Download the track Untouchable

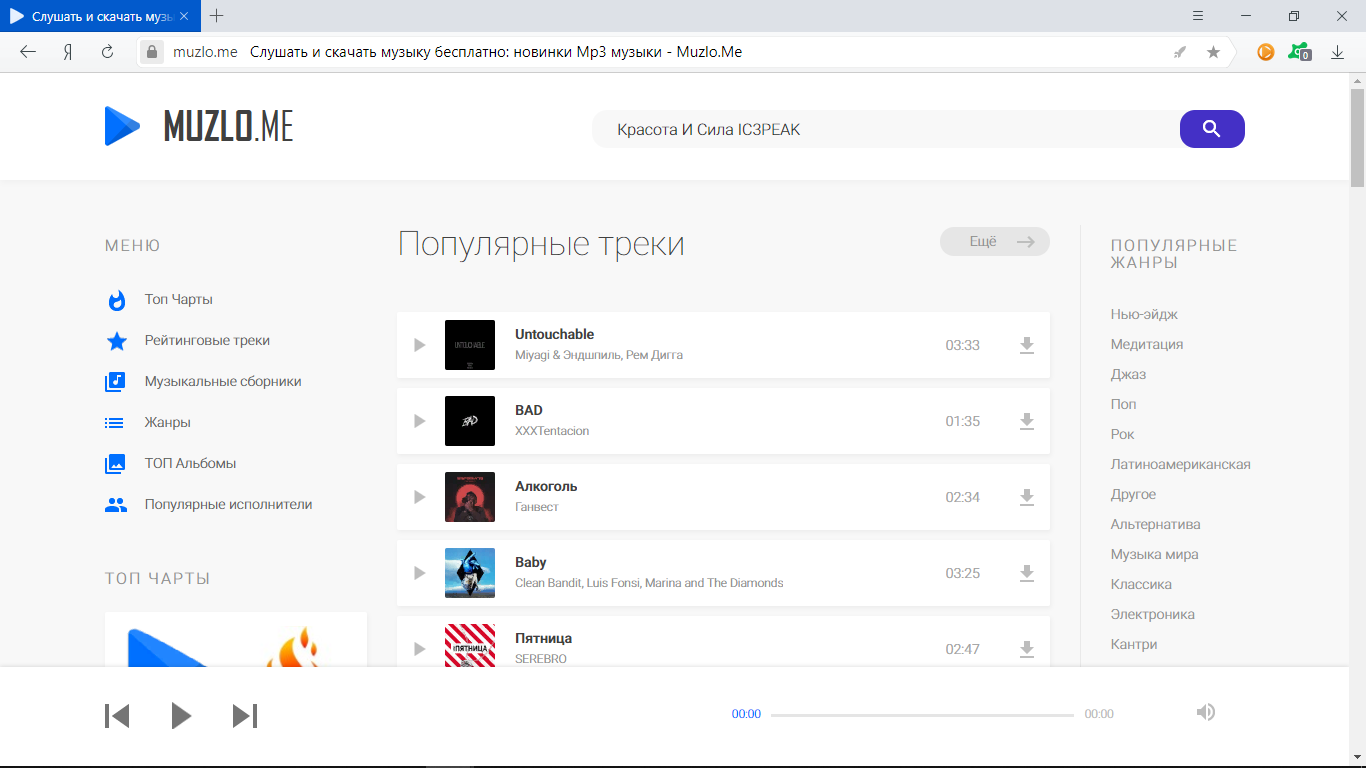pyautogui.click(x=1026, y=346)
